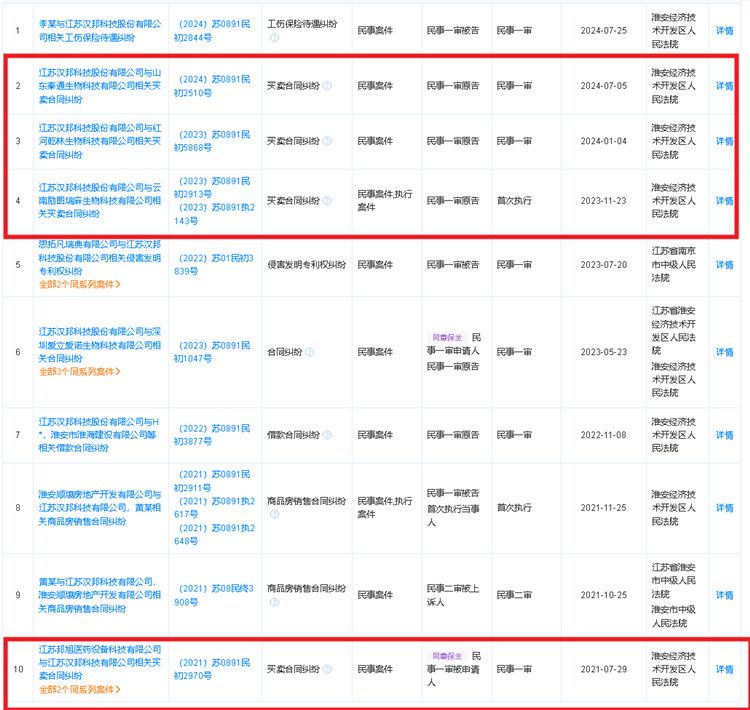The image size is (750, 710).
Task: Select the date 2023-07-20
Action: pyautogui.click(x=604, y=265)
